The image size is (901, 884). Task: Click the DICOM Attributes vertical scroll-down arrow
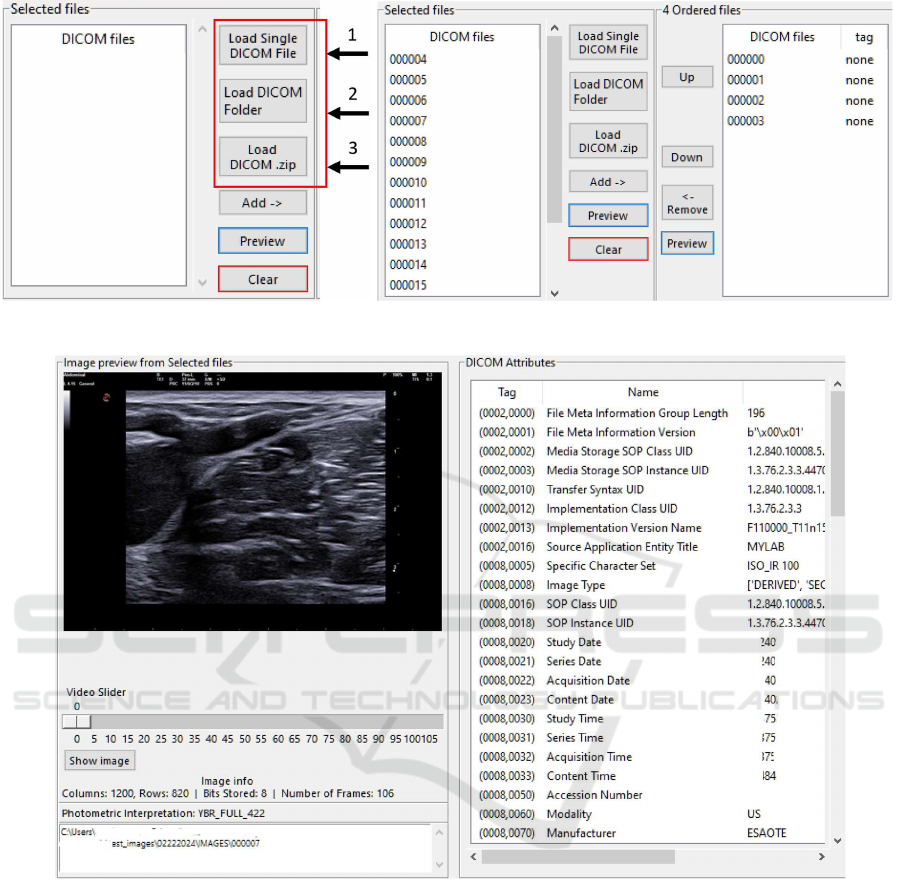pyautogui.click(x=837, y=841)
